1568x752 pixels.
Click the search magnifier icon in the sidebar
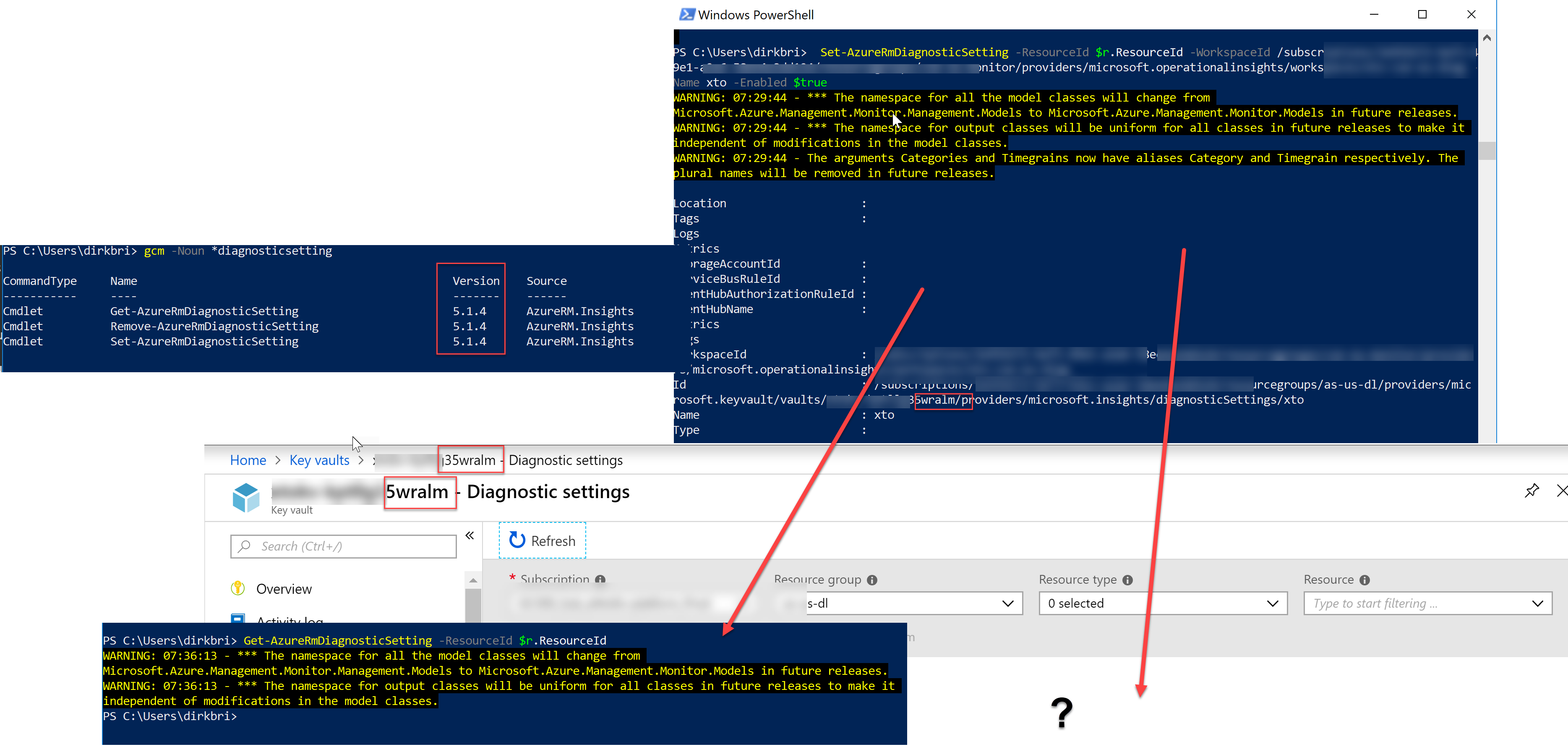(244, 546)
